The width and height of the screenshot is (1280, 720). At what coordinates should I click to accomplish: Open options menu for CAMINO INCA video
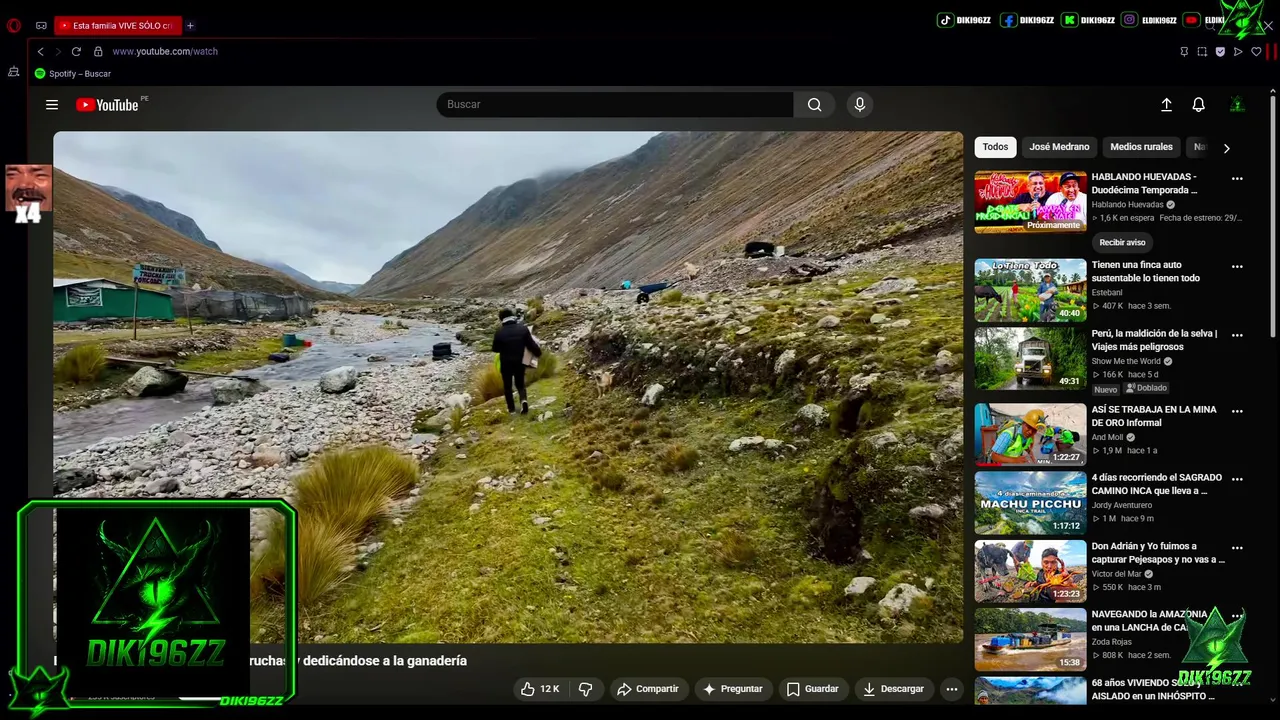[1237, 480]
